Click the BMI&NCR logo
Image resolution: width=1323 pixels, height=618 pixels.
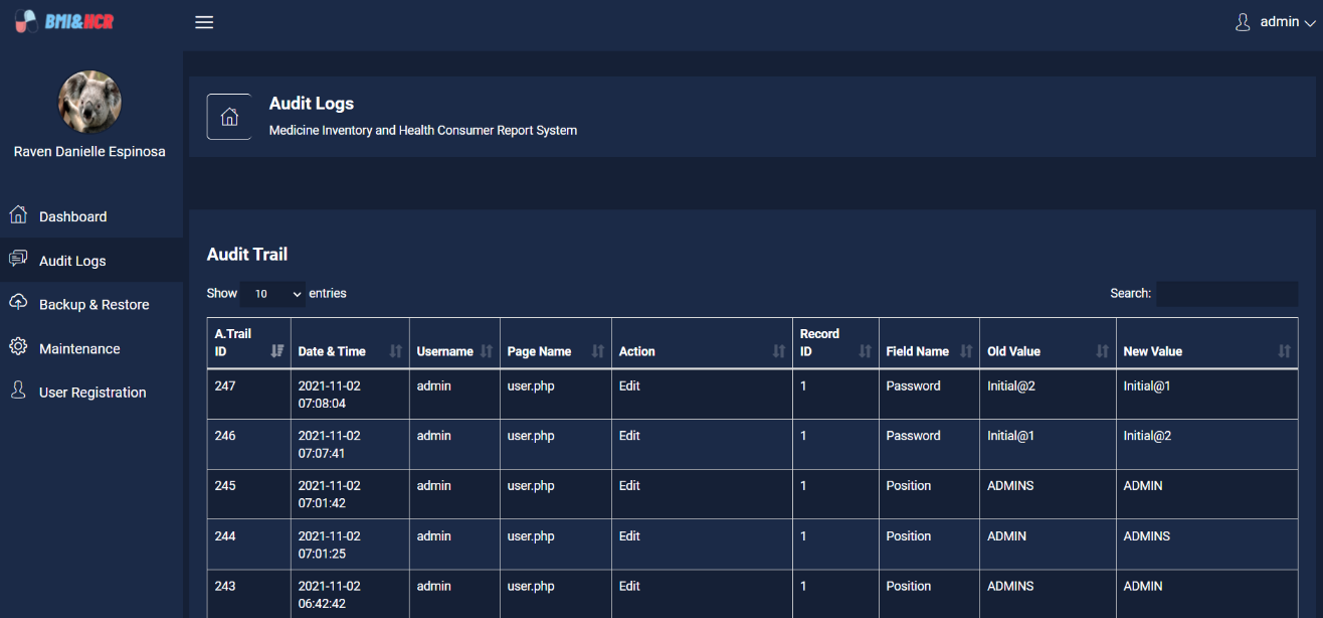pyautogui.click(x=65, y=21)
